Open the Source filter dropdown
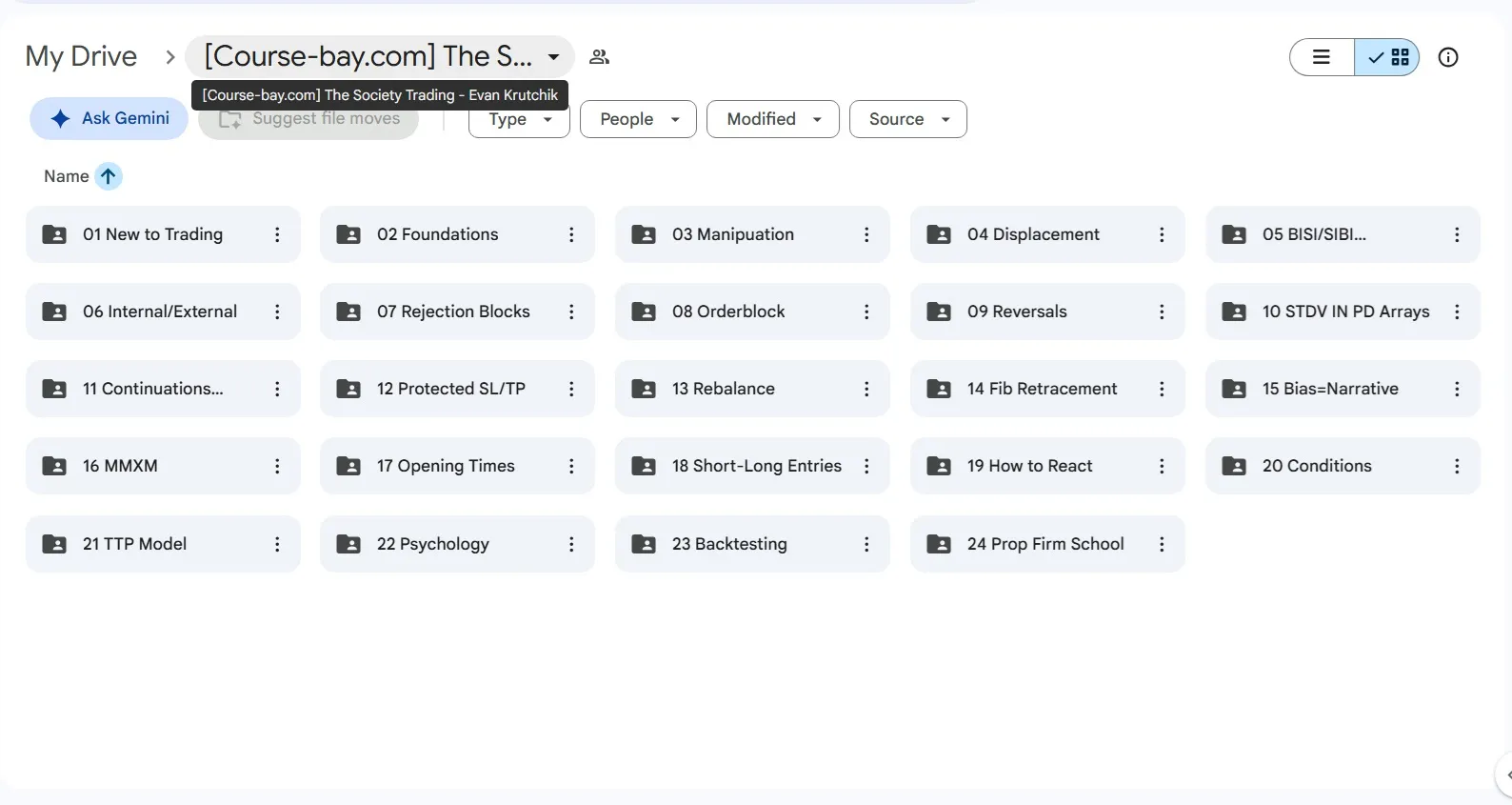 [x=908, y=119]
